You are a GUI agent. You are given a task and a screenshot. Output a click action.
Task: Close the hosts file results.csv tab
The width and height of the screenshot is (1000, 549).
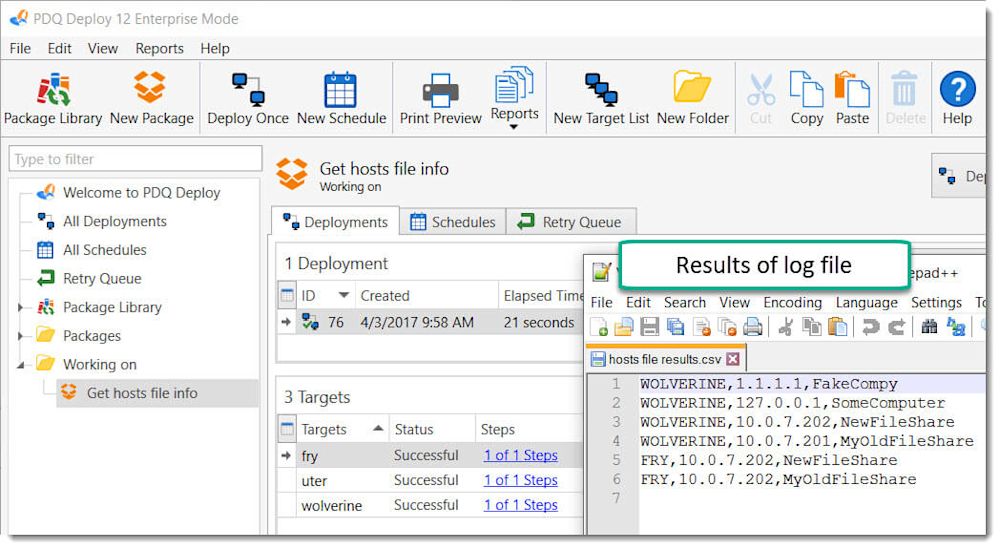click(733, 359)
